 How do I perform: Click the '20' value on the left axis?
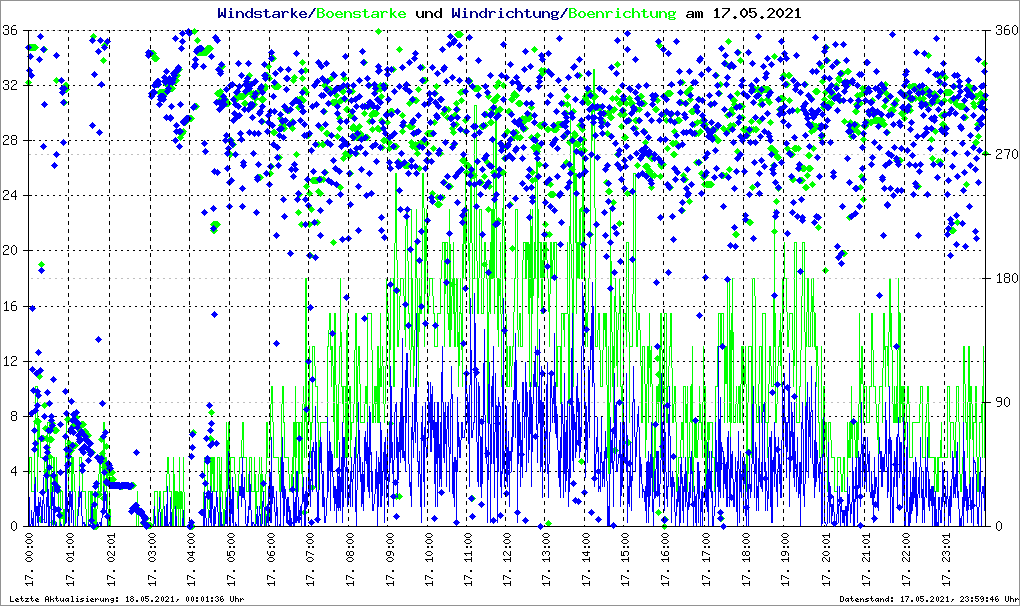9,251
